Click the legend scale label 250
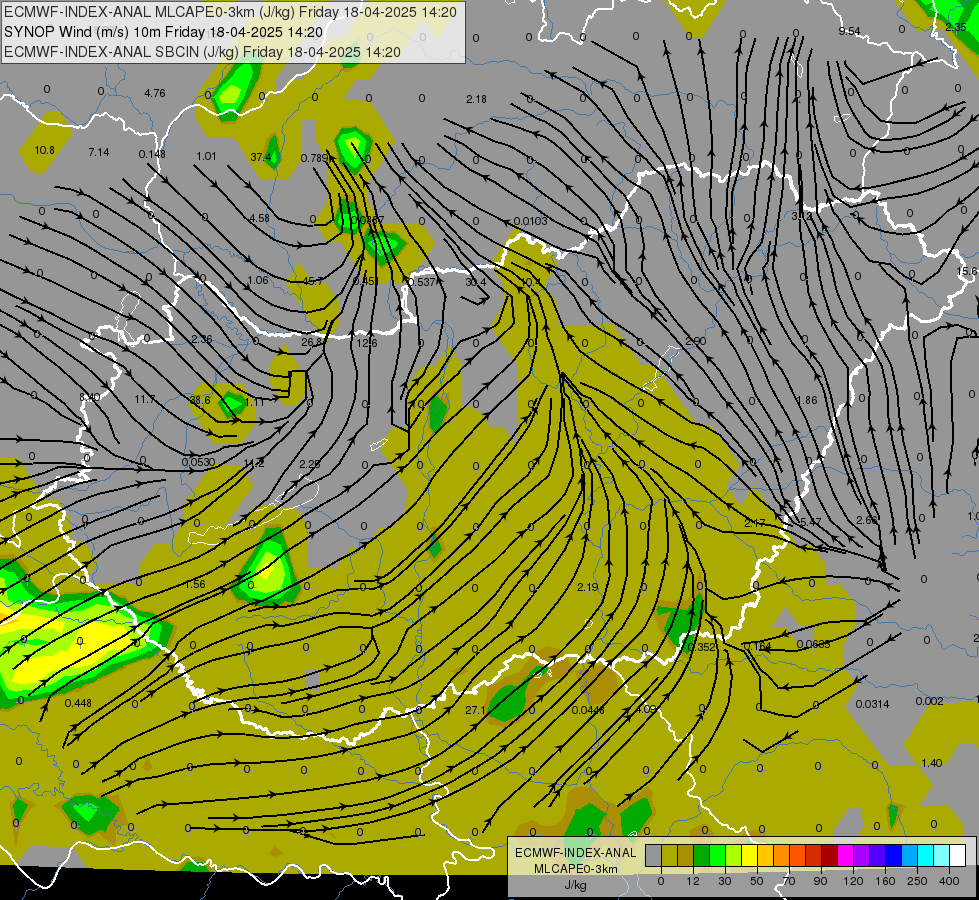This screenshot has width=979, height=900. pyautogui.click(x=917, y=881)
